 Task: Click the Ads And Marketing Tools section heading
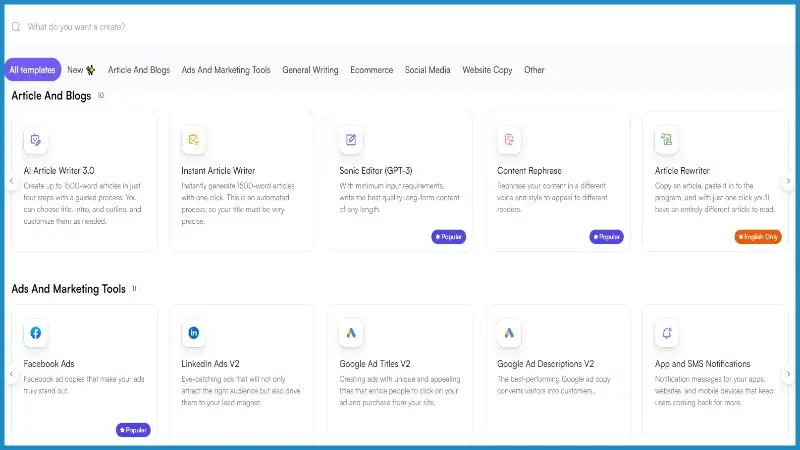(68, 289)
